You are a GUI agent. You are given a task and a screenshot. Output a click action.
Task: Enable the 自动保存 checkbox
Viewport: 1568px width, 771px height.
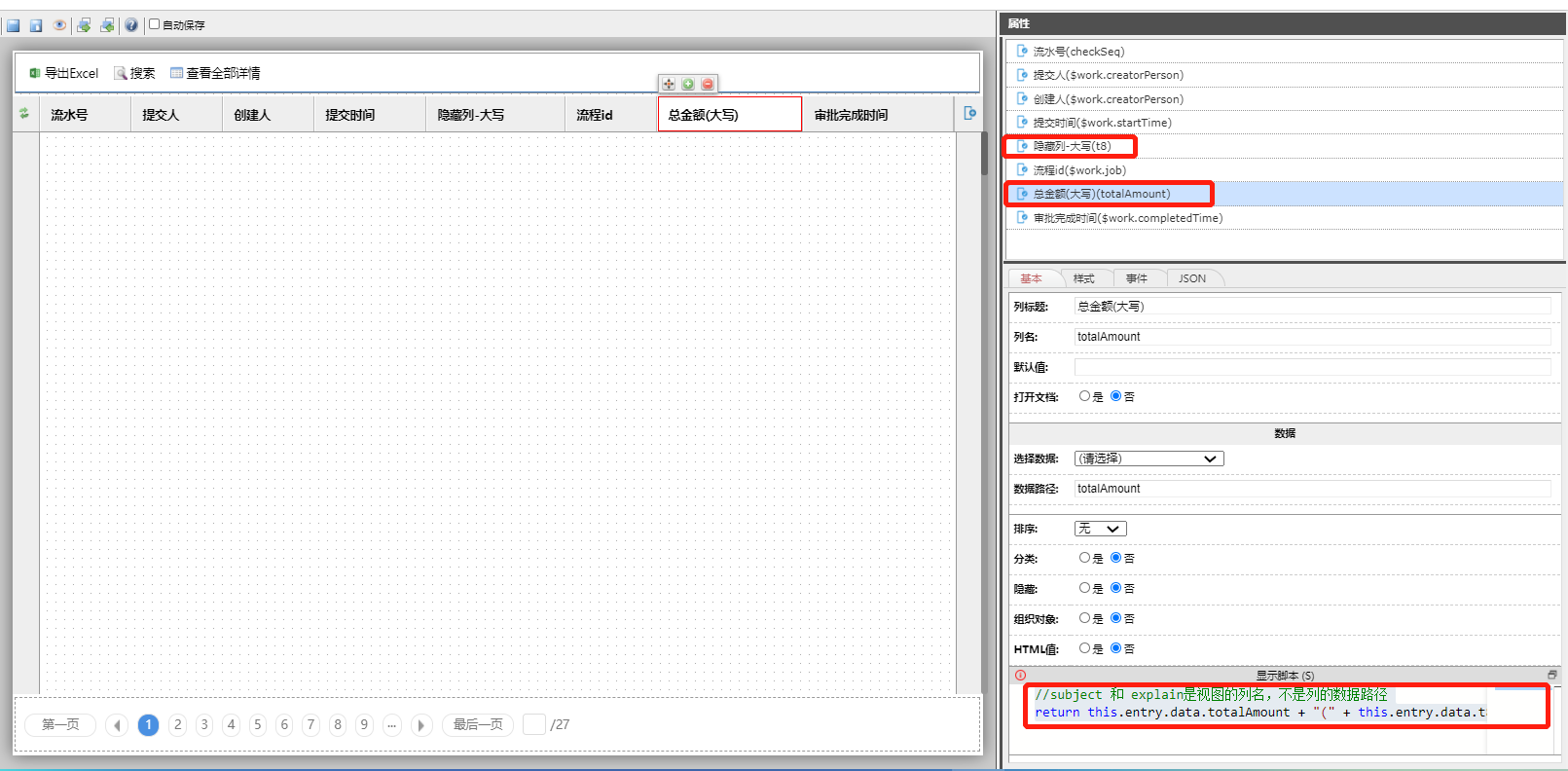click(x=154, y=24)
